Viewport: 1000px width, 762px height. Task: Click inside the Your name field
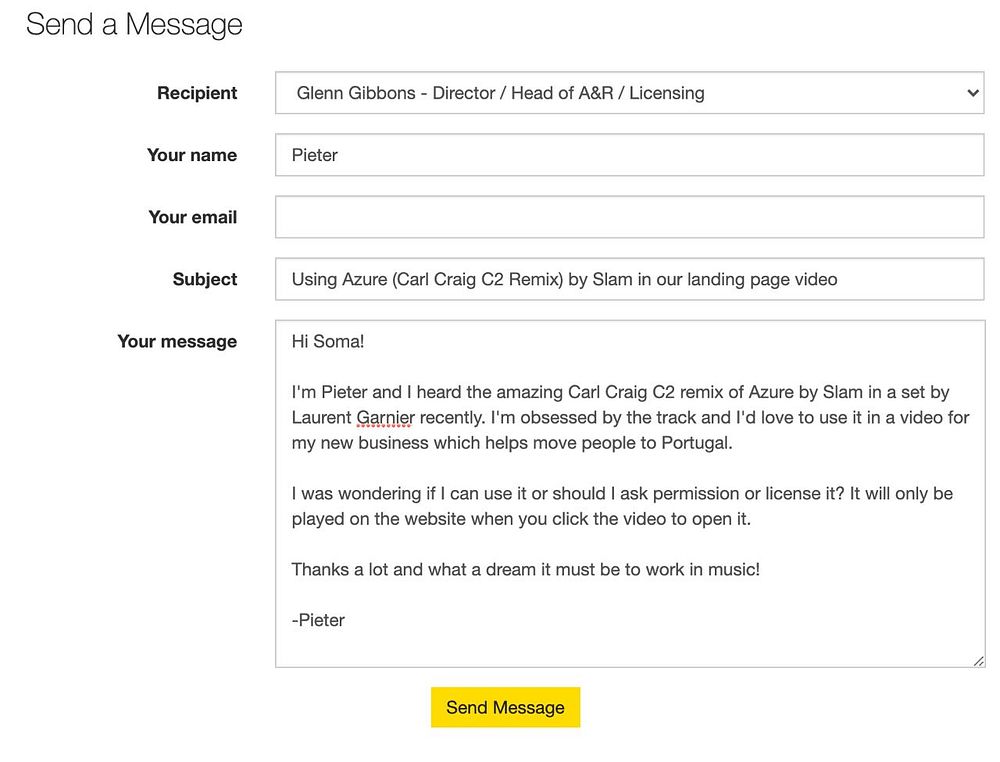(628, 155)
